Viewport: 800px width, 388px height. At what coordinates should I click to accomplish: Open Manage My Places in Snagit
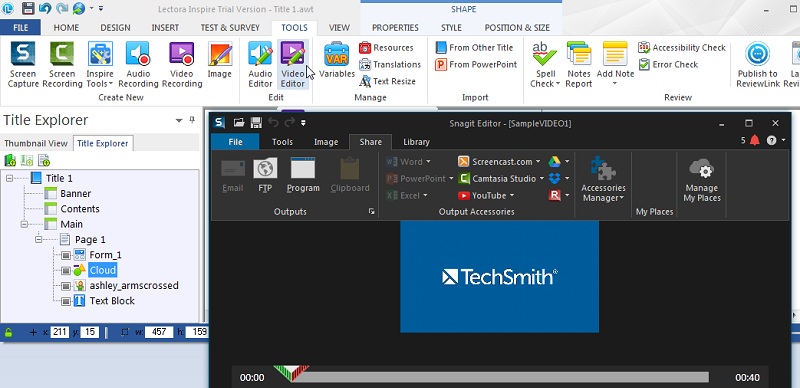pyautogui.click(x=702, y=180)
